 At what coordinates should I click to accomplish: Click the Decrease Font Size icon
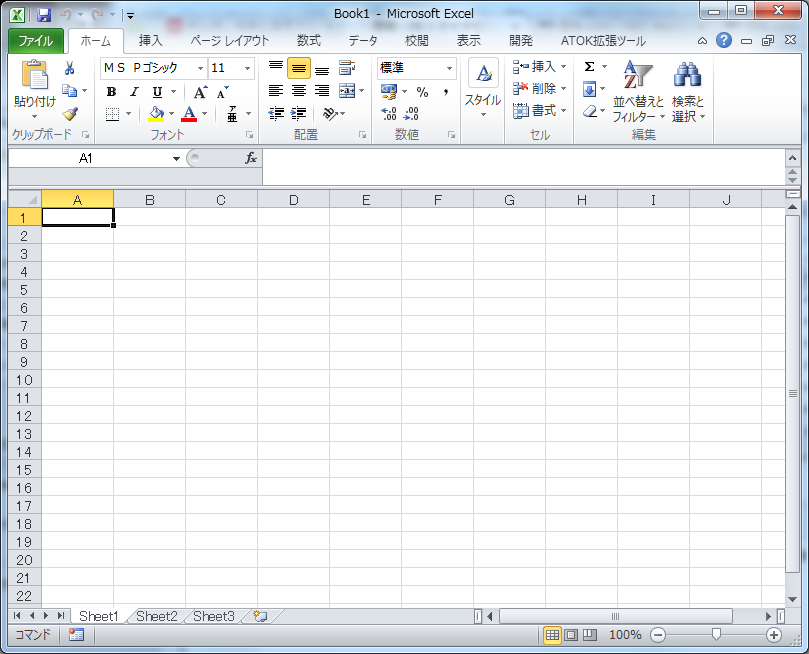coord(222,92)
